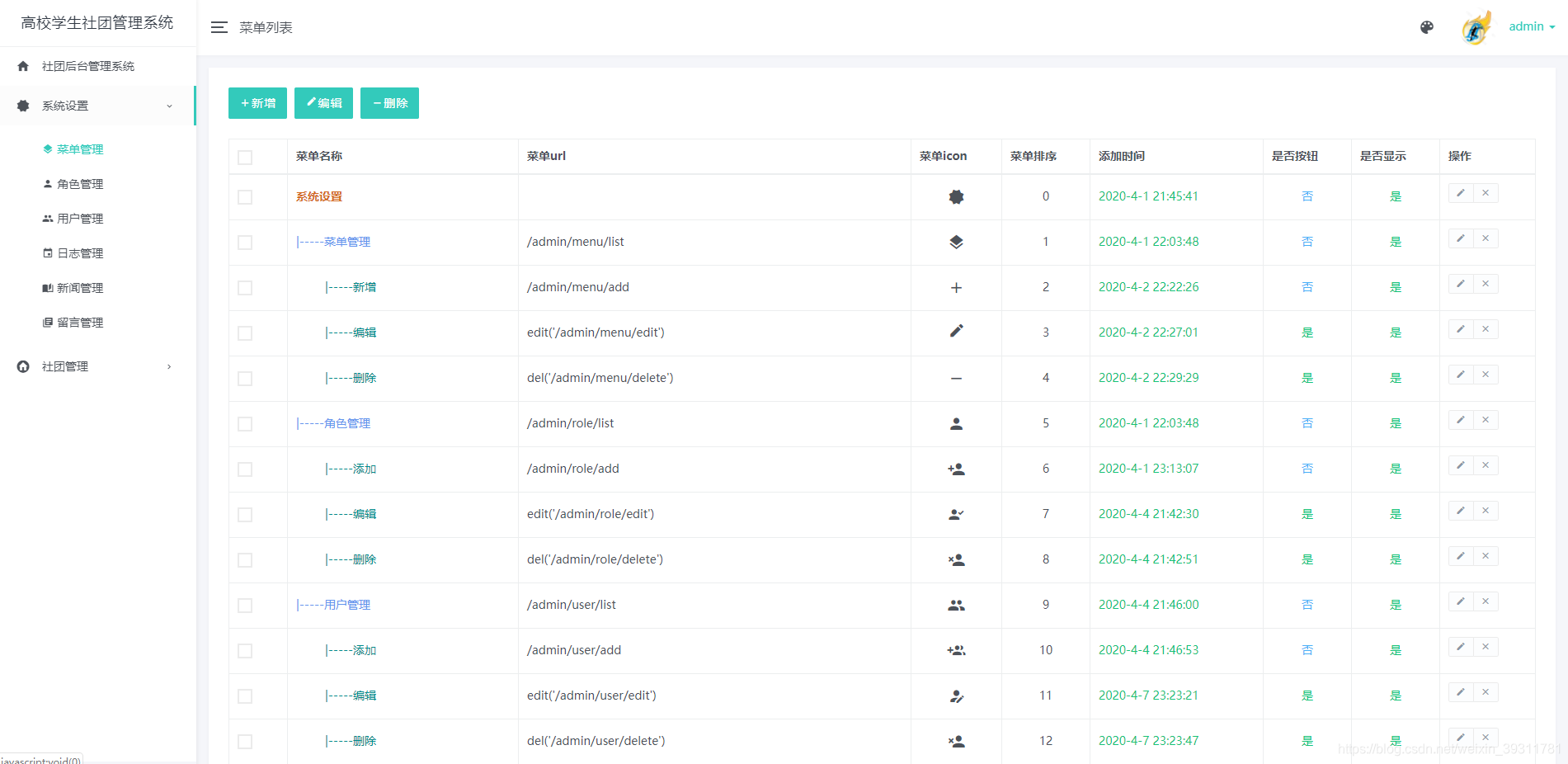The width and height of the screenshot is (1568, 764).
Task: Click the 高校学生社团管理系统 site title
Action: click(x=97, y=23)
